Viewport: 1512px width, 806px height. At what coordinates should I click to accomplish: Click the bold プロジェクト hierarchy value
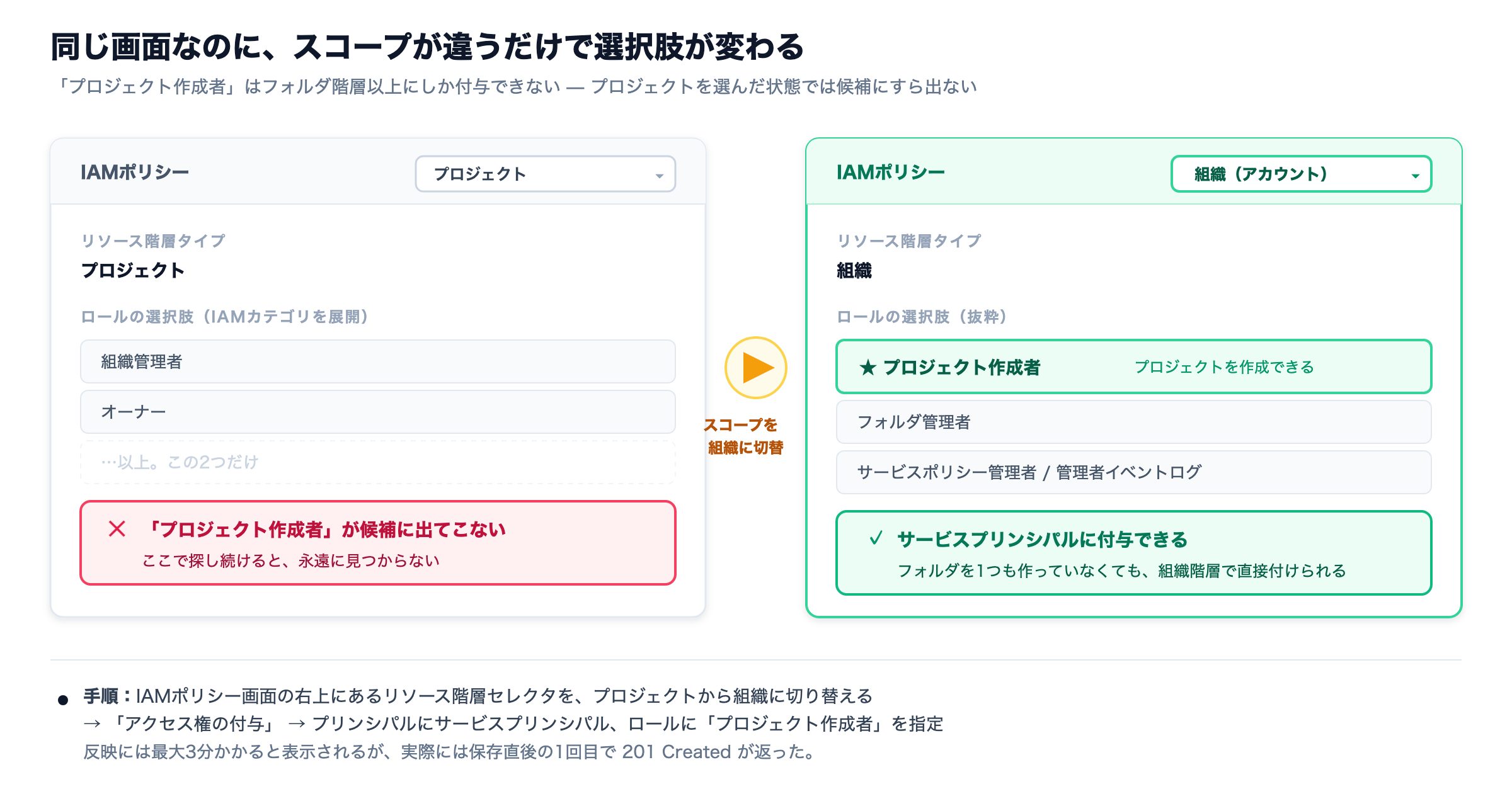[132, 271]
